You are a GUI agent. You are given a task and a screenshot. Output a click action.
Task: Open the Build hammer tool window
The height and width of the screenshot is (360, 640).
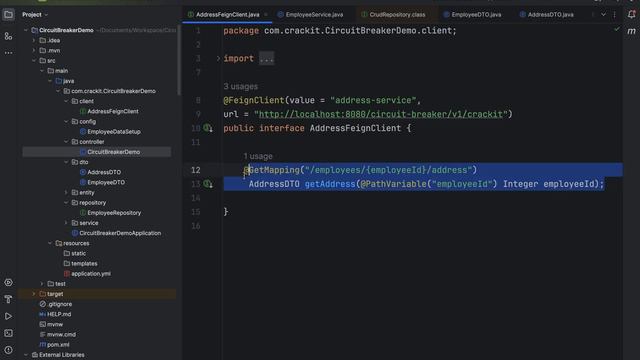click(x=8, y=299)
